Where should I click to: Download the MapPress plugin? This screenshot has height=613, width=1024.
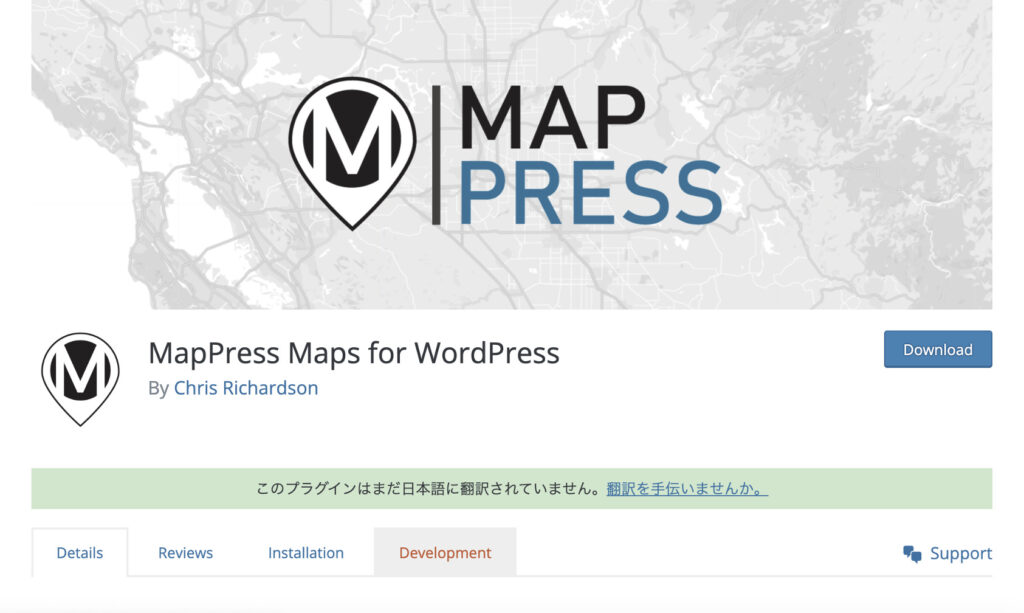coord(938,349)
